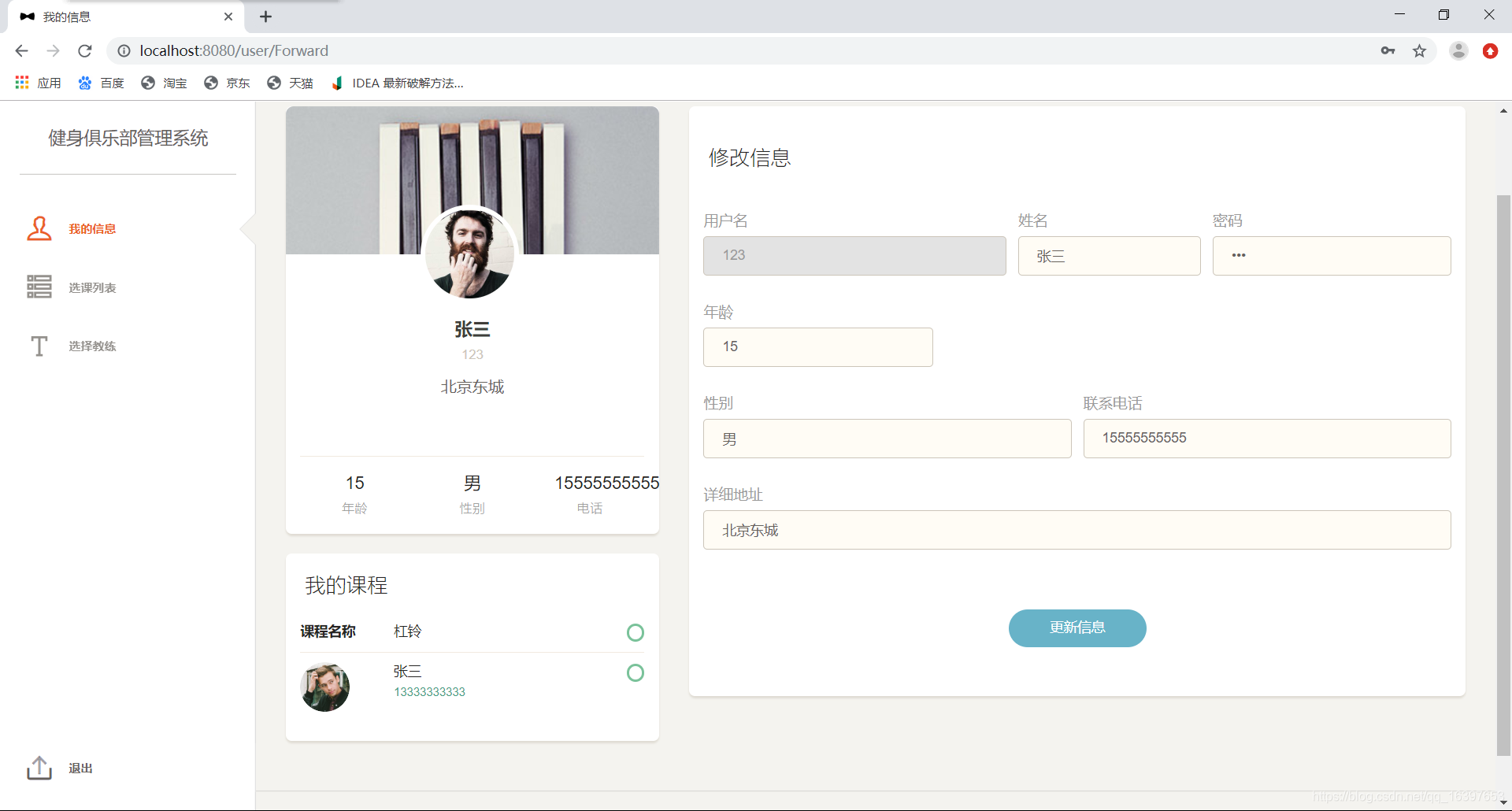The height and width of the screenshot is (811, 1512).
Task: Click the coach name 张三 in course list
Action: [x=408, y=671]
